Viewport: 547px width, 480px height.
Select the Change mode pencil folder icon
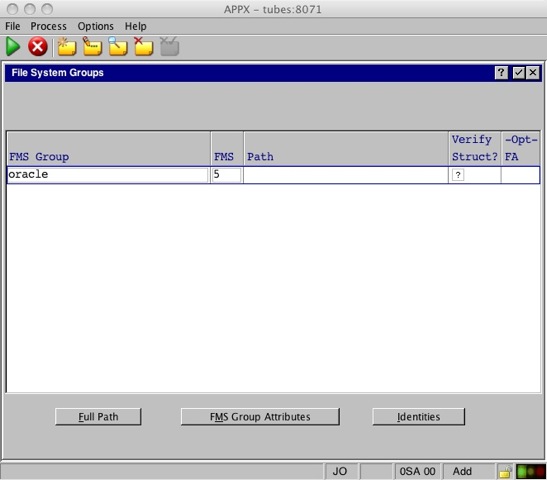[92, 46]
